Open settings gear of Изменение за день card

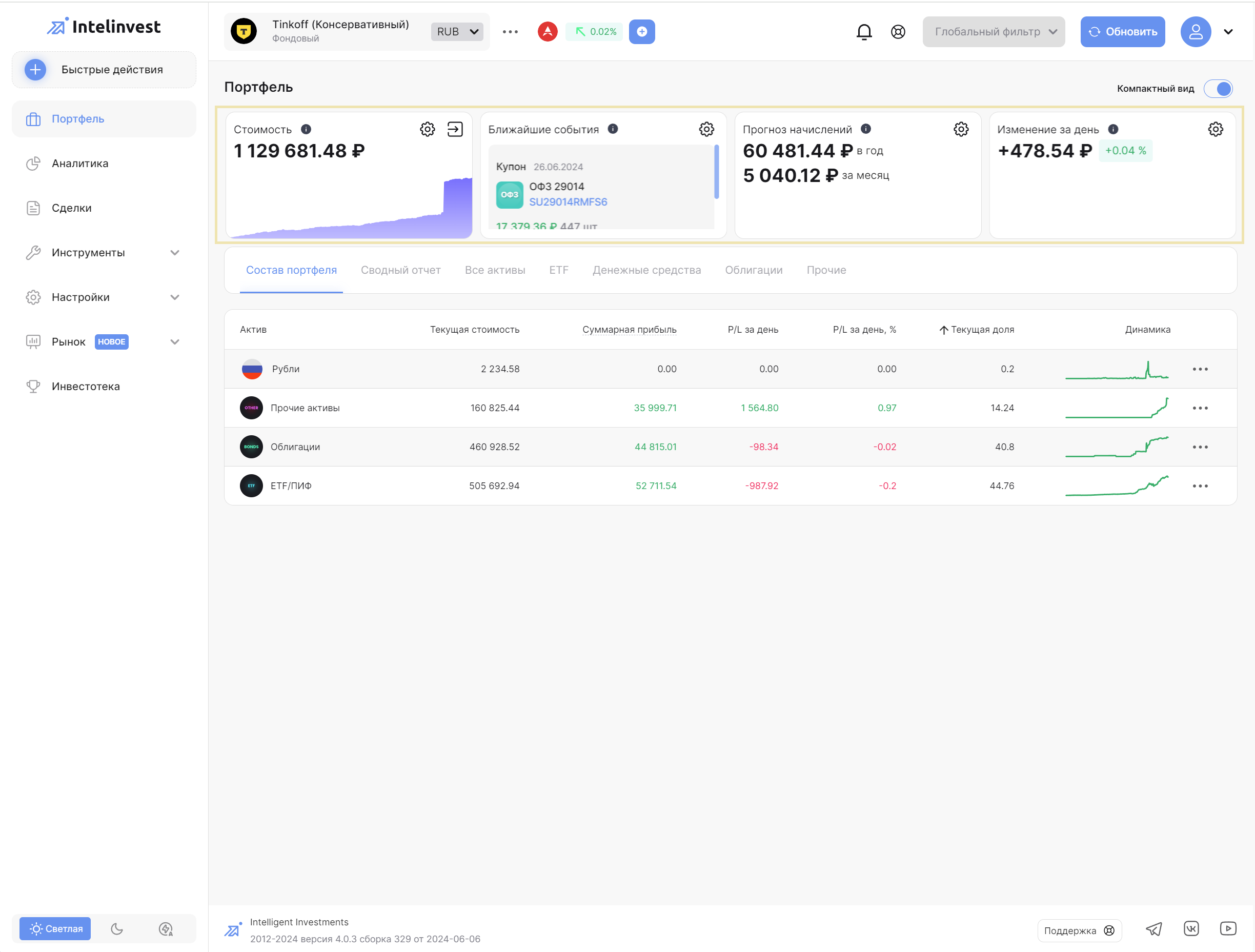[1216, 129]
